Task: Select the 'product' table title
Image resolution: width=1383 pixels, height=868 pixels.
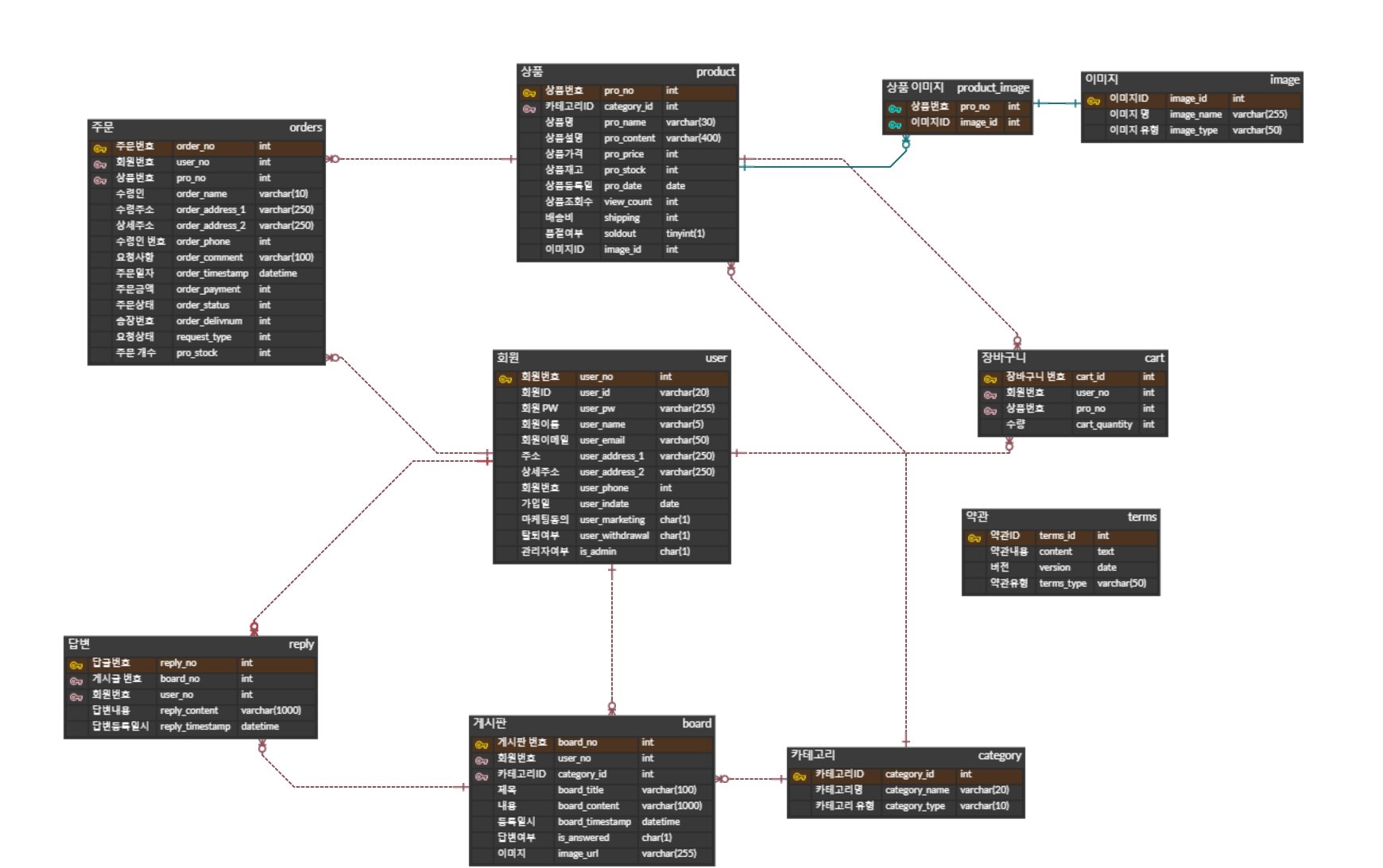Action: [715, 72]
